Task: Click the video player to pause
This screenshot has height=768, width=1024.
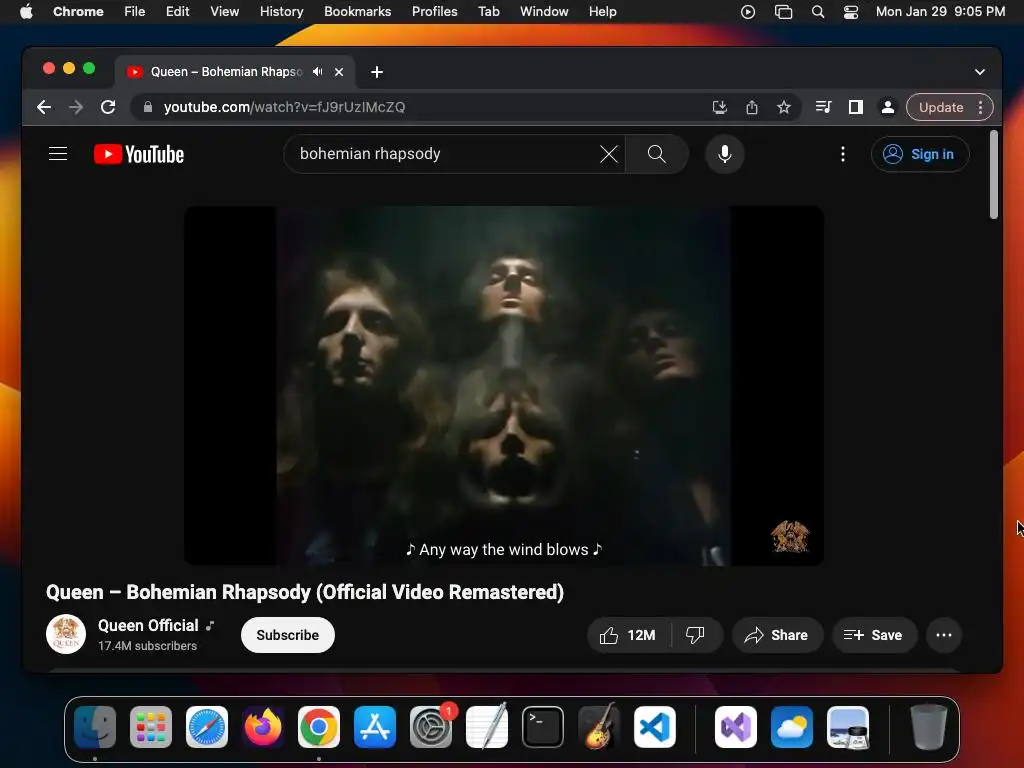Action: (x=504, y=385)
